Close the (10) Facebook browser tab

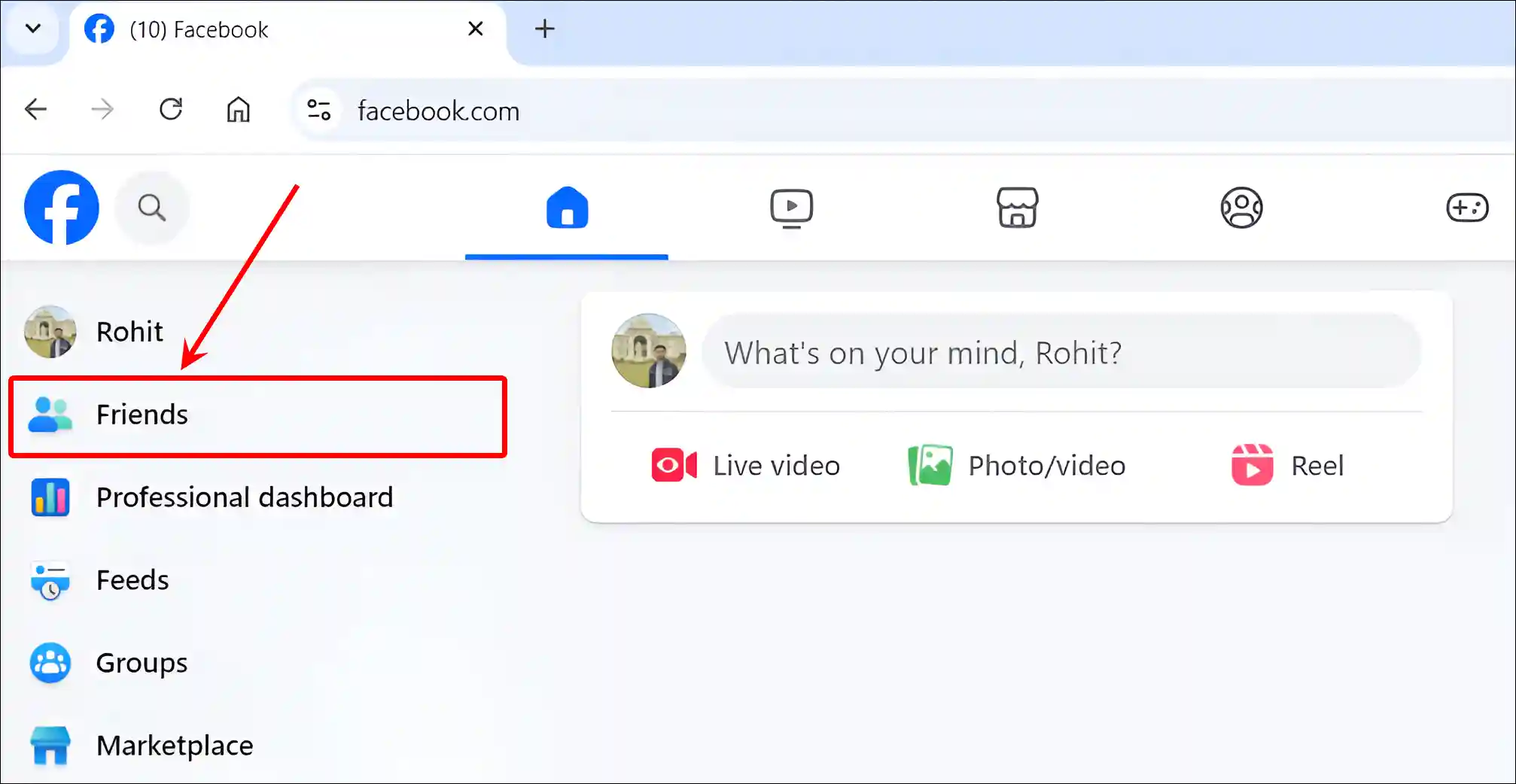point(476,29)
